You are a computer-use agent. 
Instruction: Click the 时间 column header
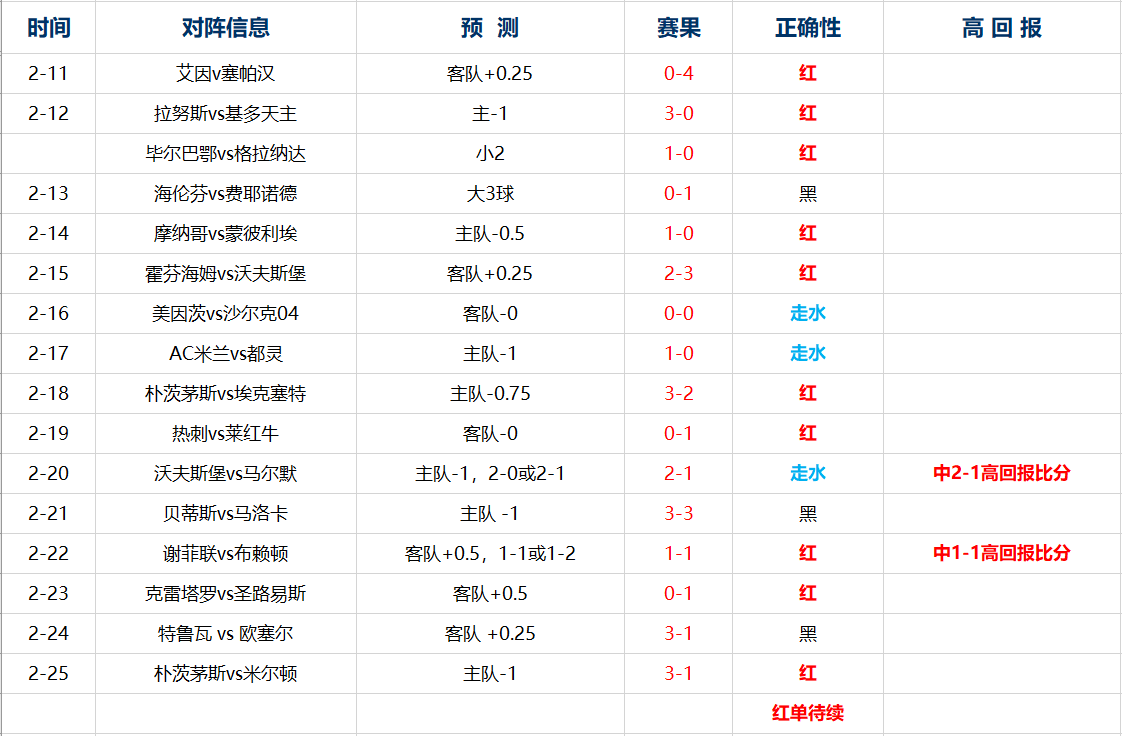click(49, 28)
